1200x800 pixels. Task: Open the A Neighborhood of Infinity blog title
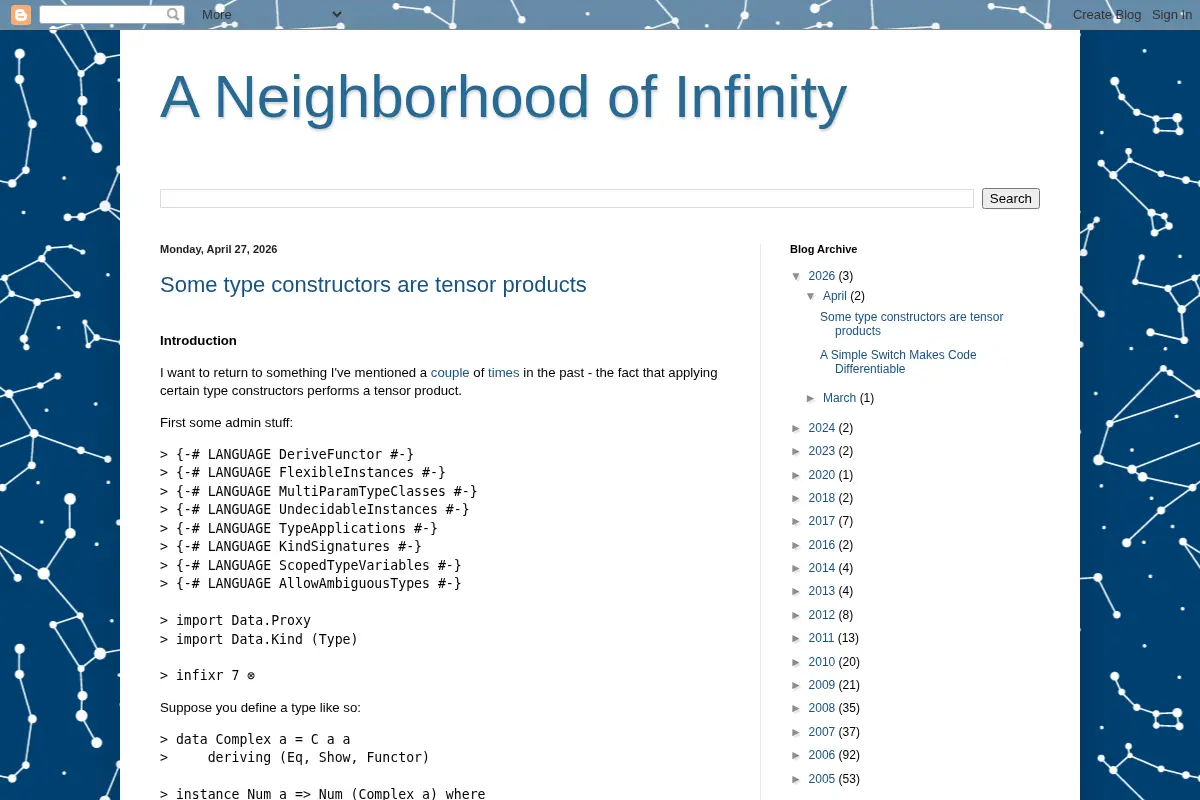click(x=503, y=98)
